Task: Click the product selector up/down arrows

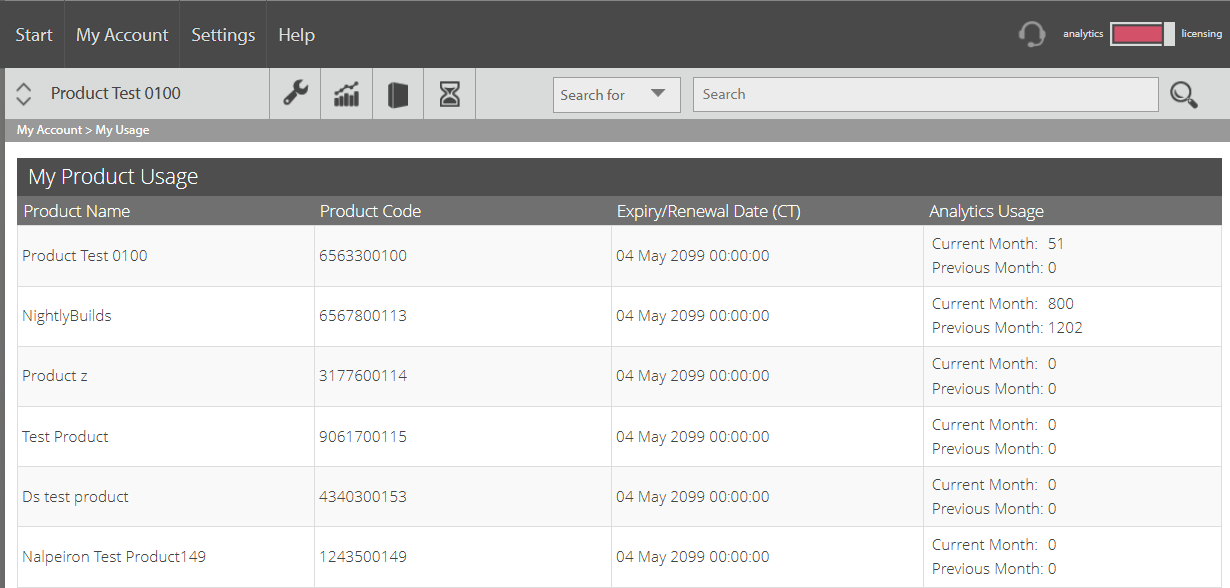Action: tap(24, 94)
